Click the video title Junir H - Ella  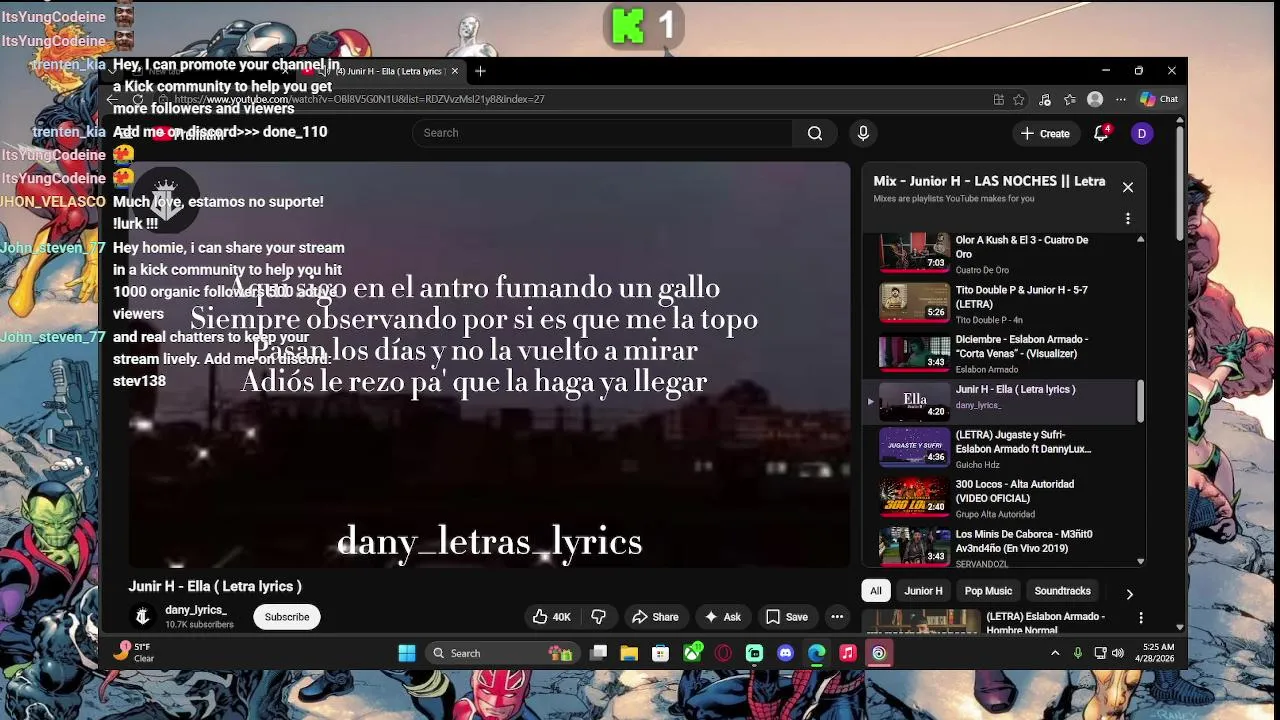point(215,586)
